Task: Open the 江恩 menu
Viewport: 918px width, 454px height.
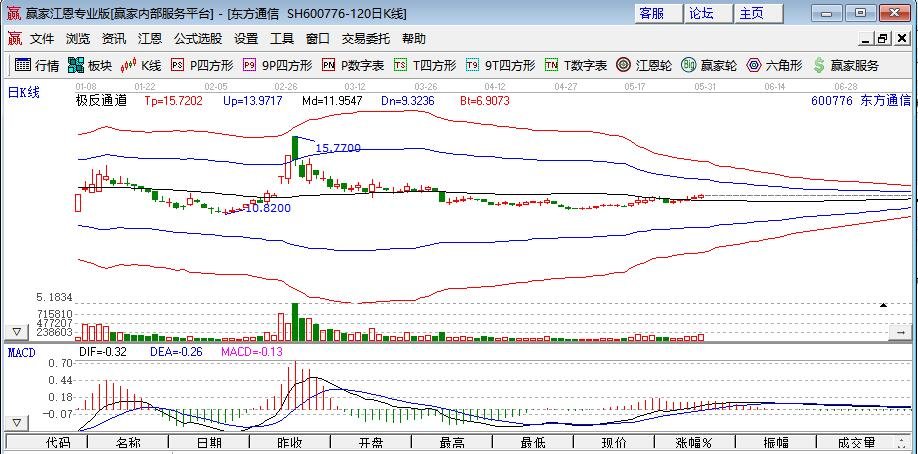Action: pyautogui.click(x=150, y=39)
